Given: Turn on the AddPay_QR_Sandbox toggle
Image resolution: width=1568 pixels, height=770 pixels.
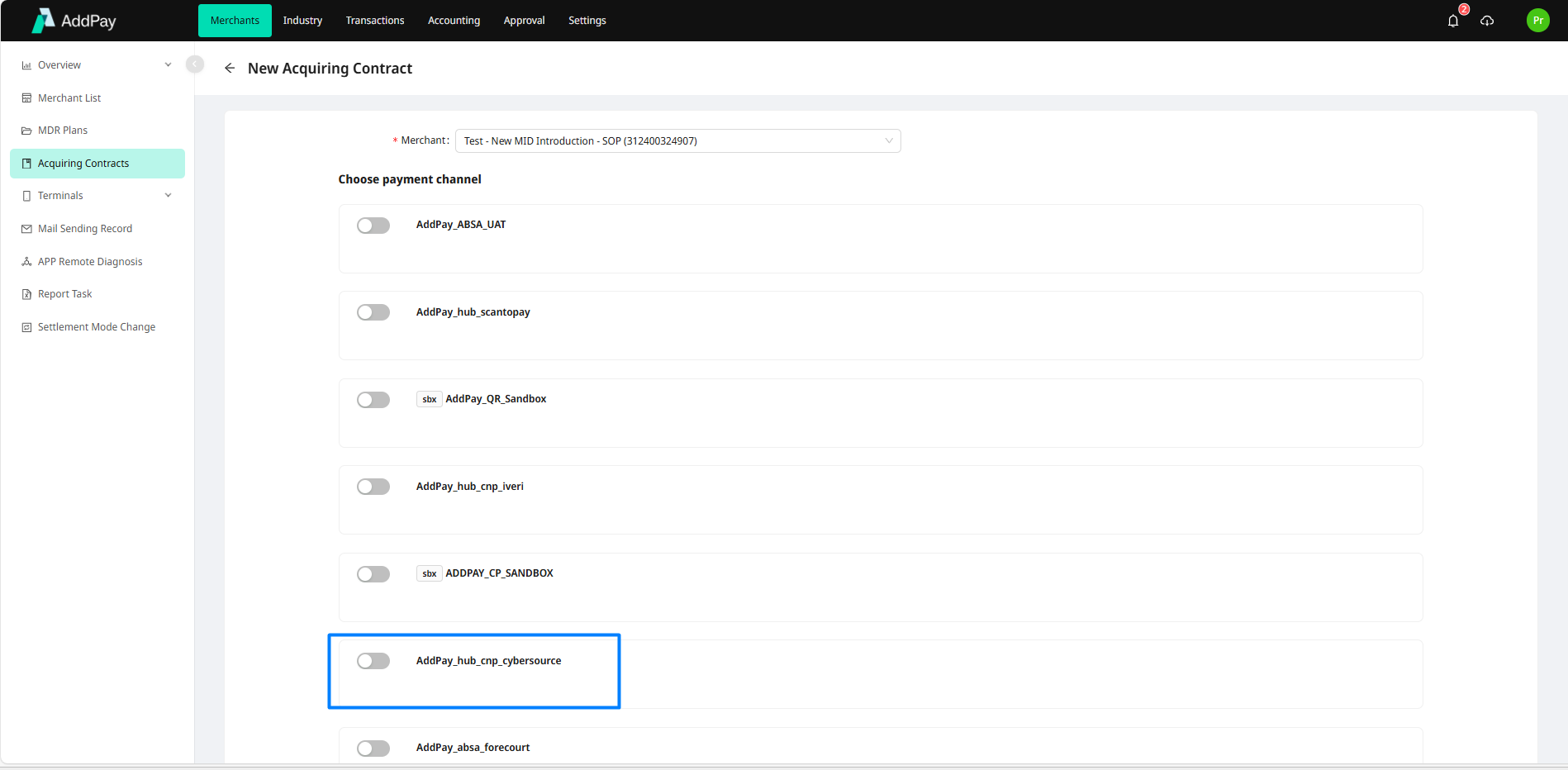Looking at the screenshot, I should click(373, 400).
